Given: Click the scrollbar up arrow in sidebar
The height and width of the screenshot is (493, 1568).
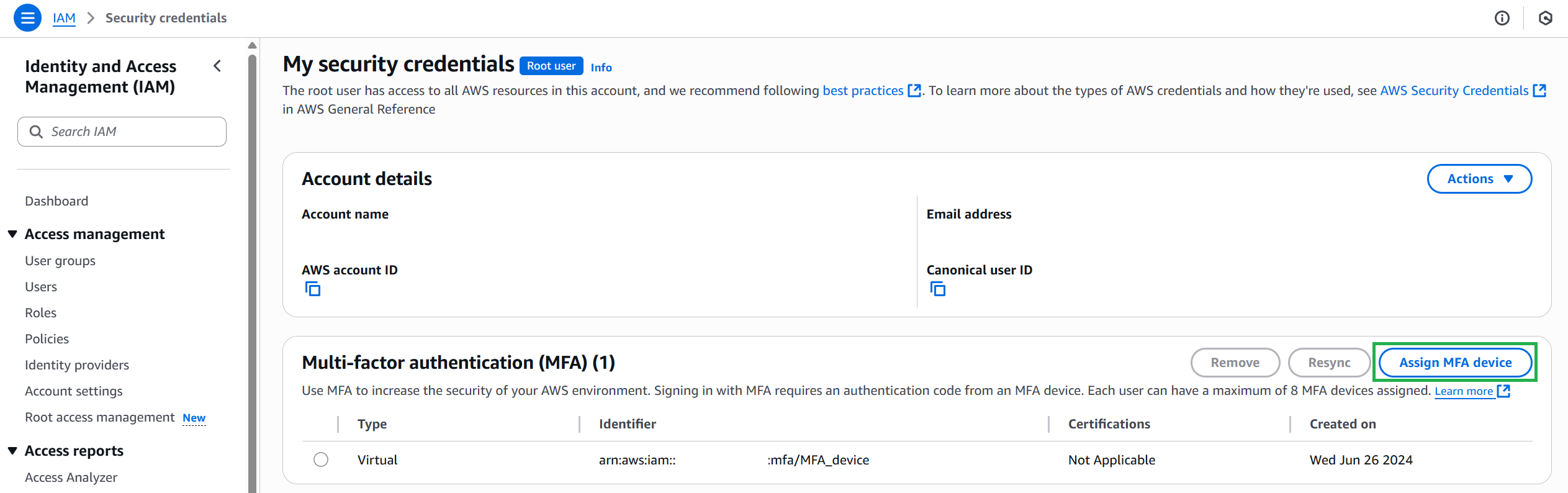Looking at the screenshot, I should click(252, 45).
